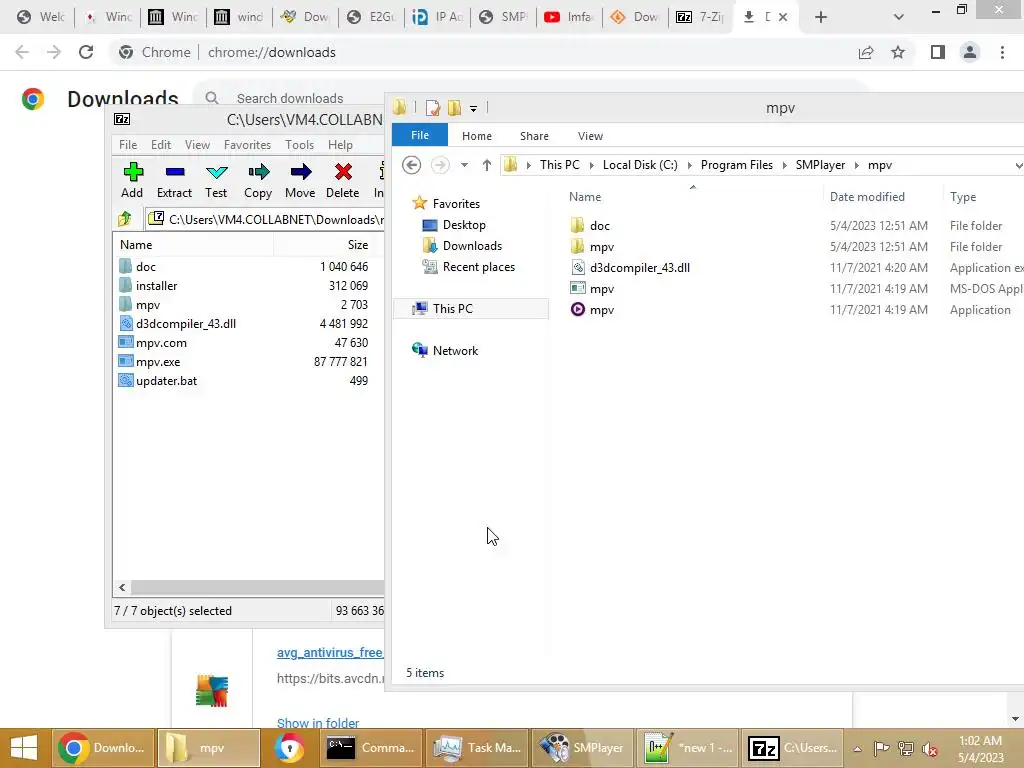Open the Share tab in Explorer ribbon
Image resolution: width=1024 pixels, height=768 pixels.
click(x=534, y=136)
